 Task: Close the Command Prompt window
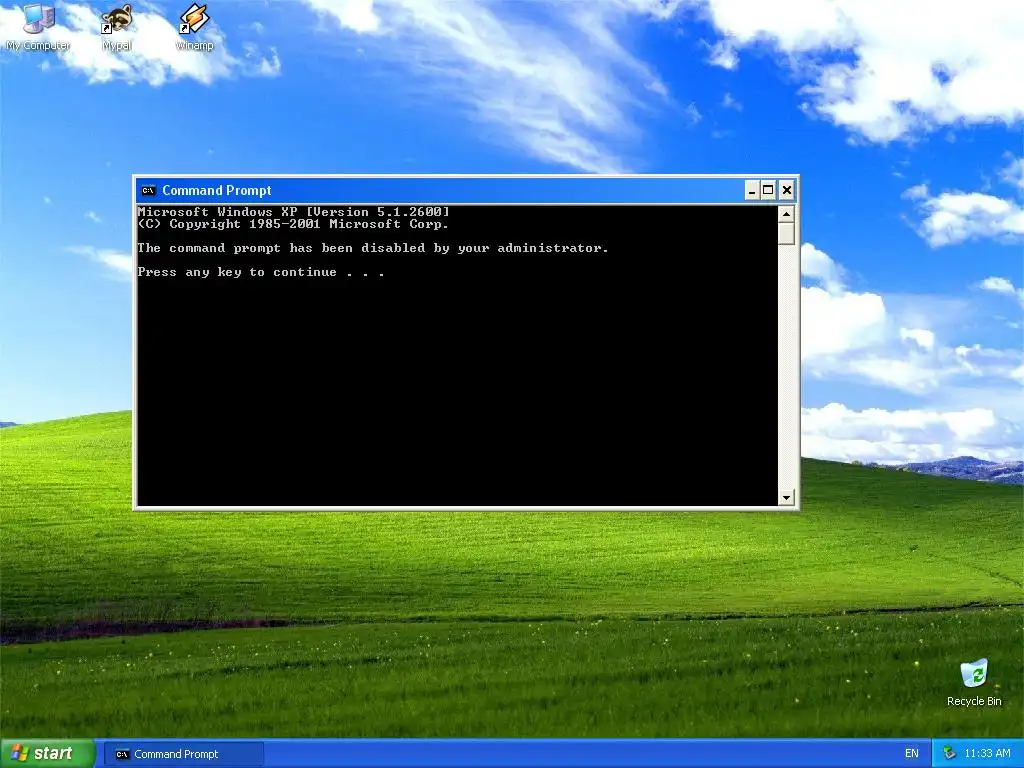787,191
